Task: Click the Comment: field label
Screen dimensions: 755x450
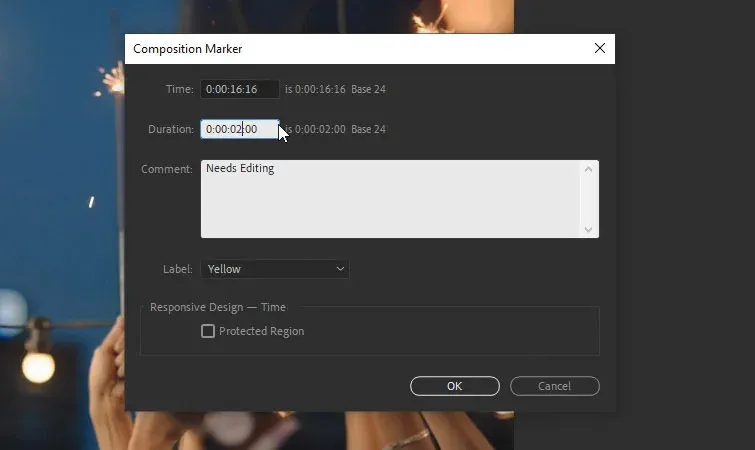Action: pyautogui.click(x=167, y=169)
